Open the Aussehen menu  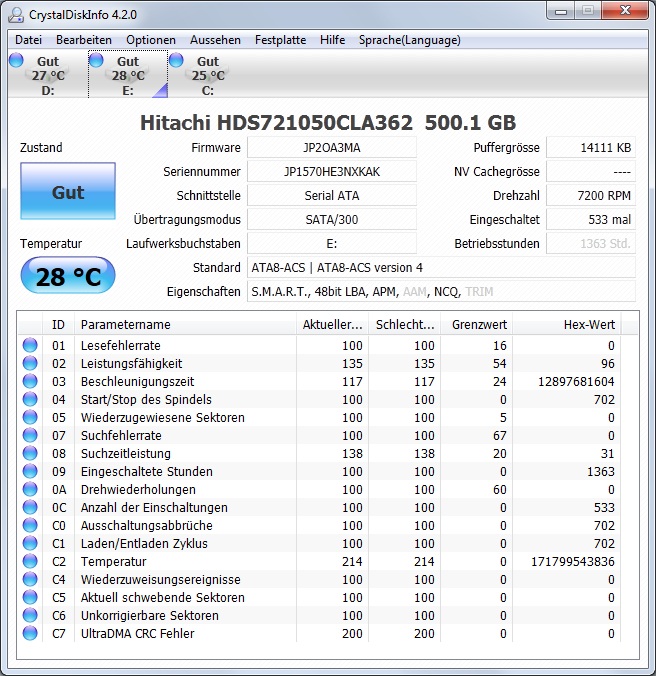coord(215,40)
